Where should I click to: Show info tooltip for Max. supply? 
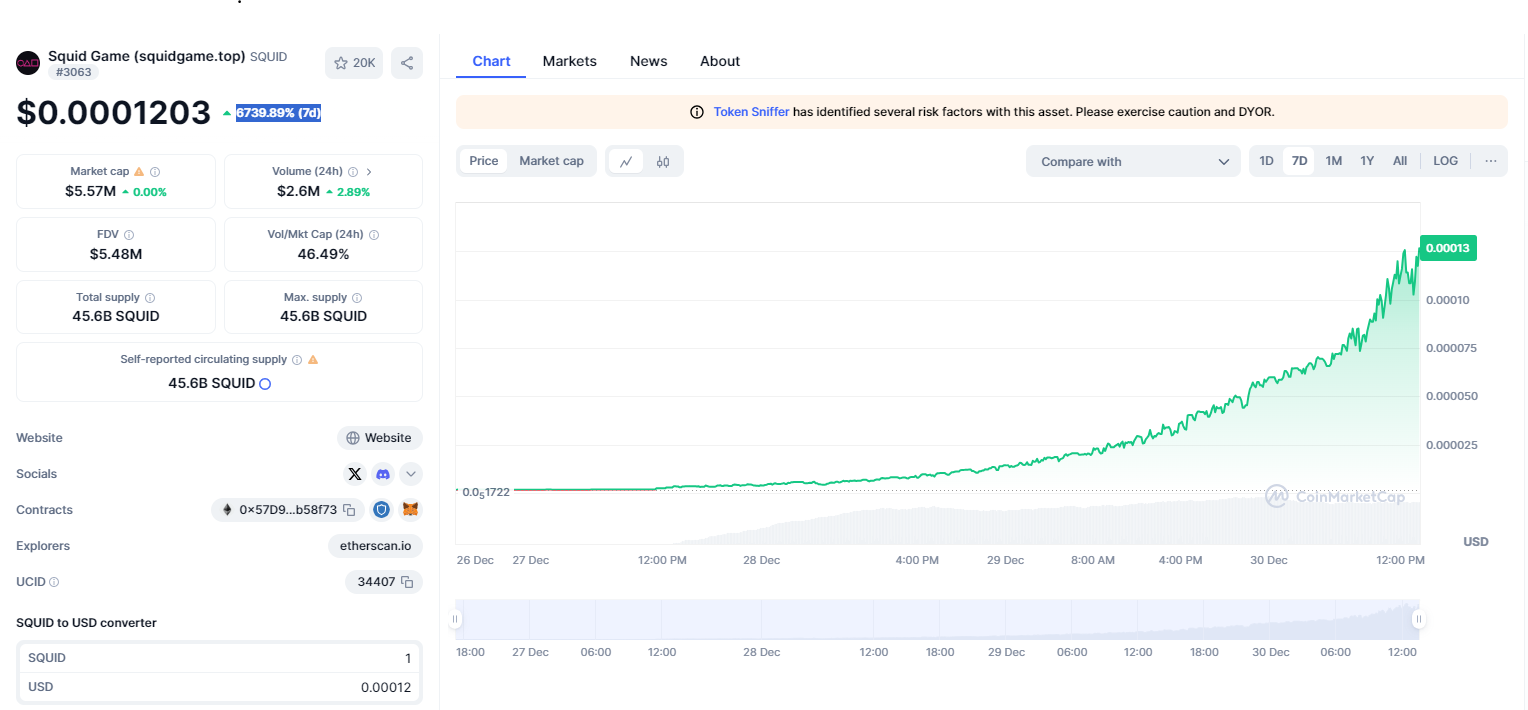pyautogui.click(x=357, y=298)
